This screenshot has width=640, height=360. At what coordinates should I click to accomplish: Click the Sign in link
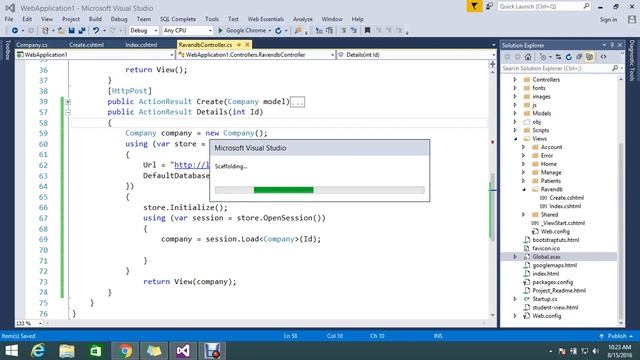[608, 20]
